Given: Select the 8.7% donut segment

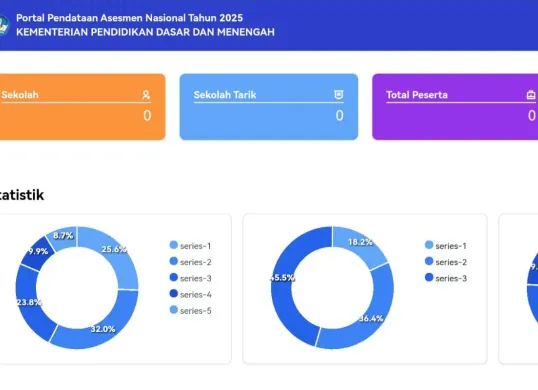Looking at the screenshot, I should 63,236.
